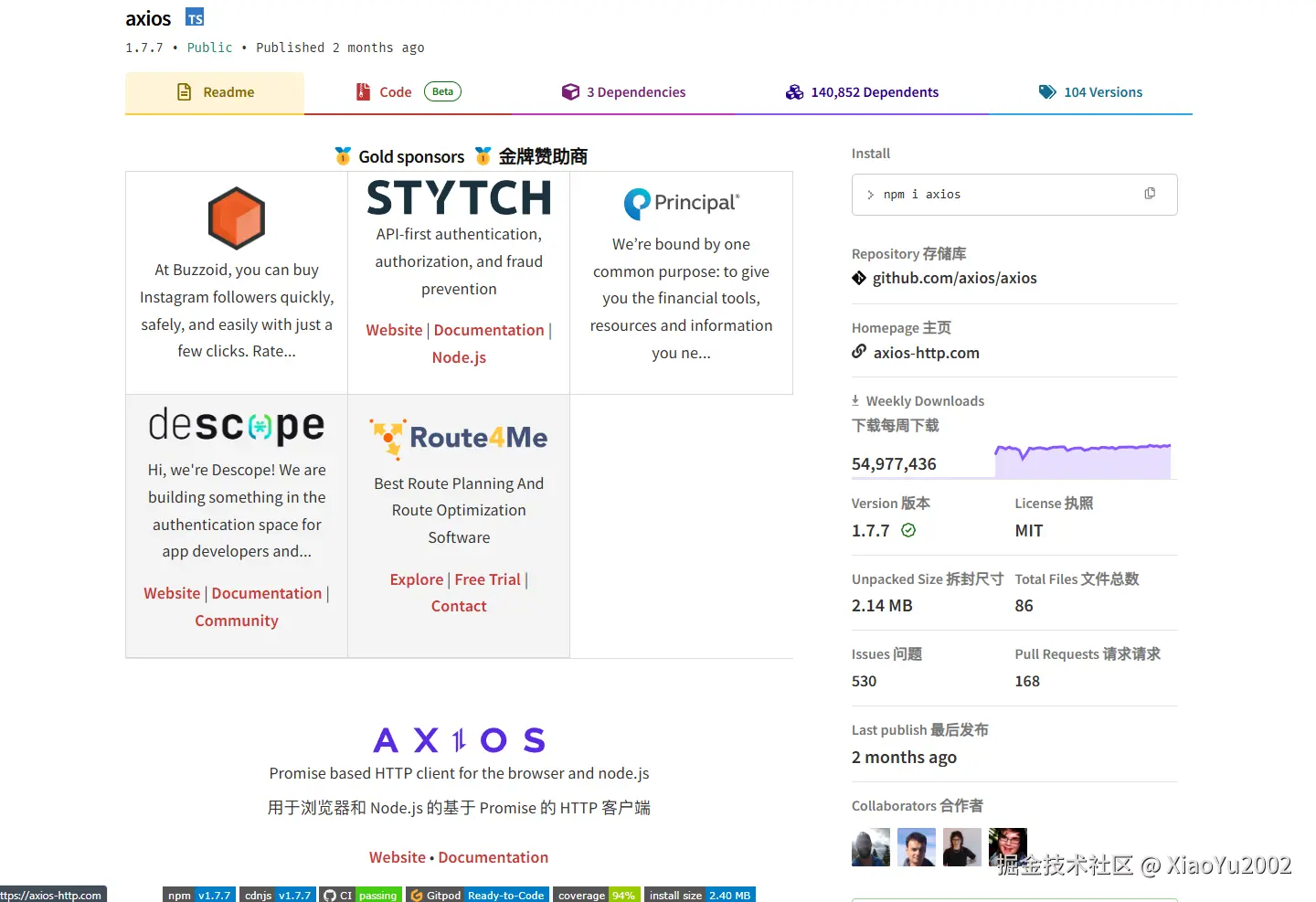Screen dimensions: 1316x902
Task: Click the download icon beside Weekly Downloads
Action: [855, 400]
